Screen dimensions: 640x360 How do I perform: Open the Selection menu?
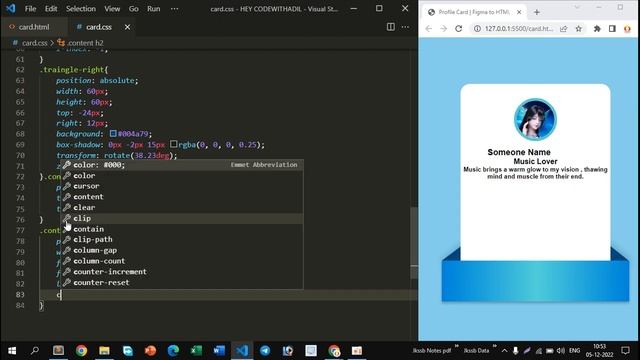pos(81,9)
